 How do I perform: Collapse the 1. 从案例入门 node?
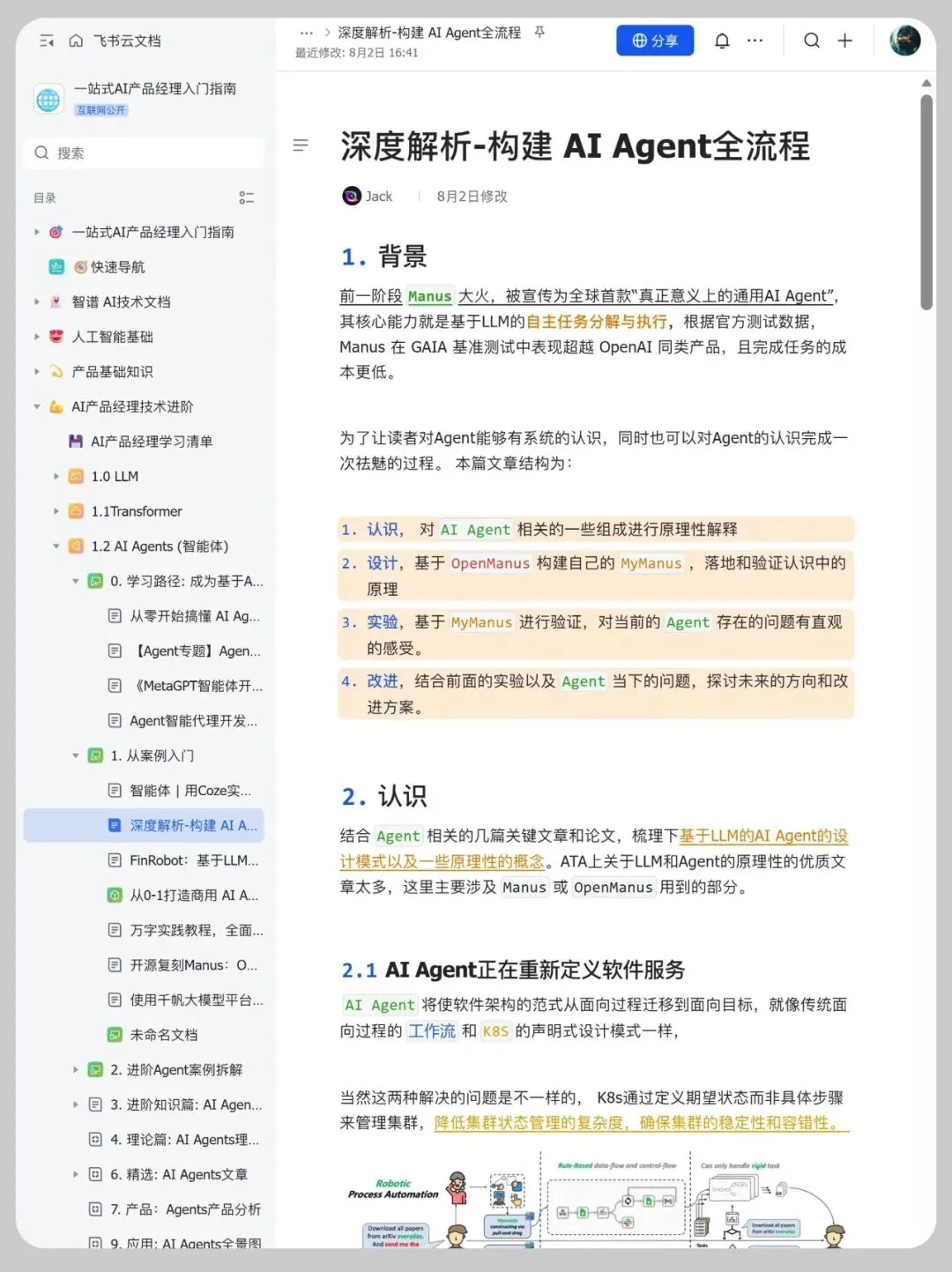[x=76, y=755]
